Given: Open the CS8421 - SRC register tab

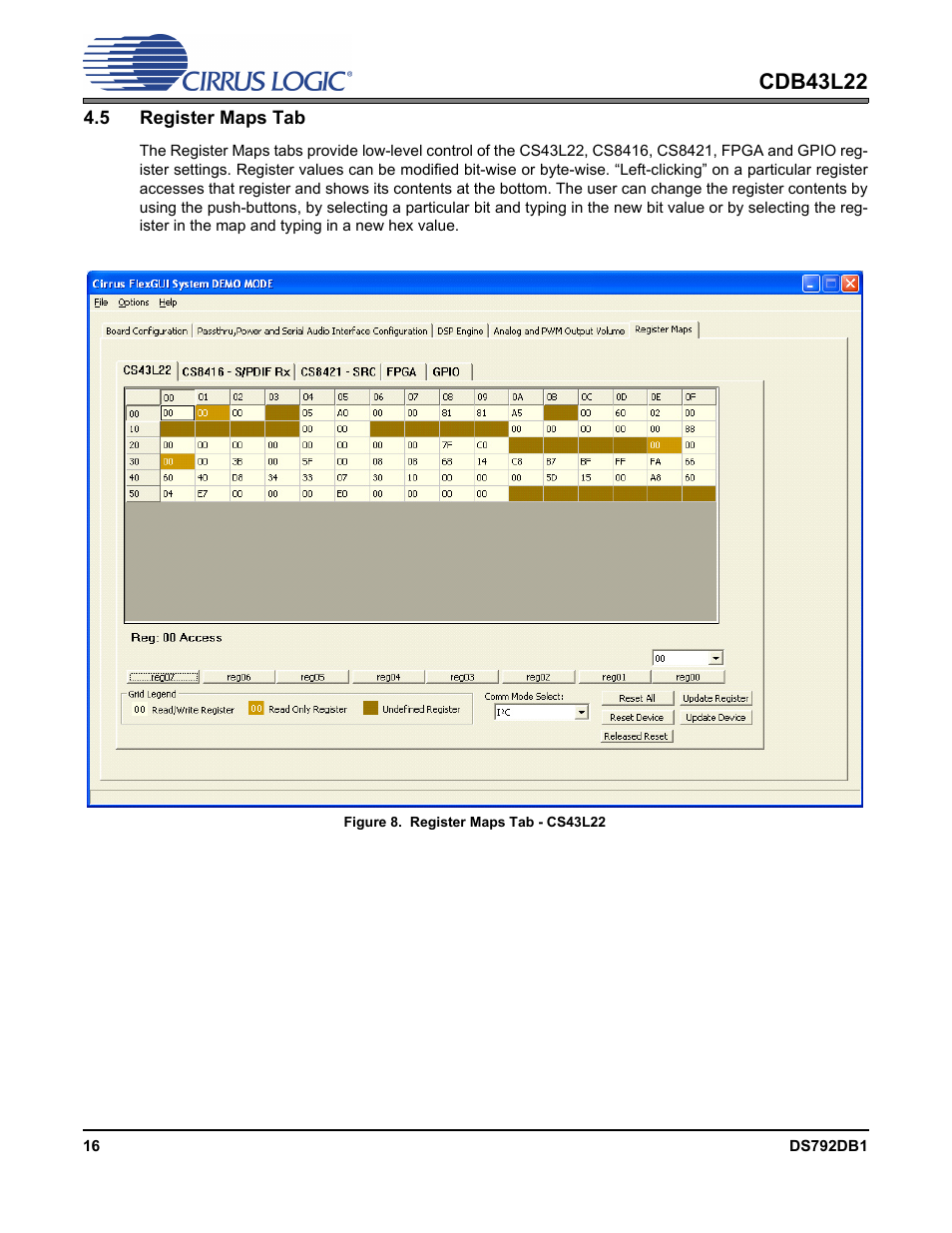Looking at the screenshot, I should pos(337,371).
